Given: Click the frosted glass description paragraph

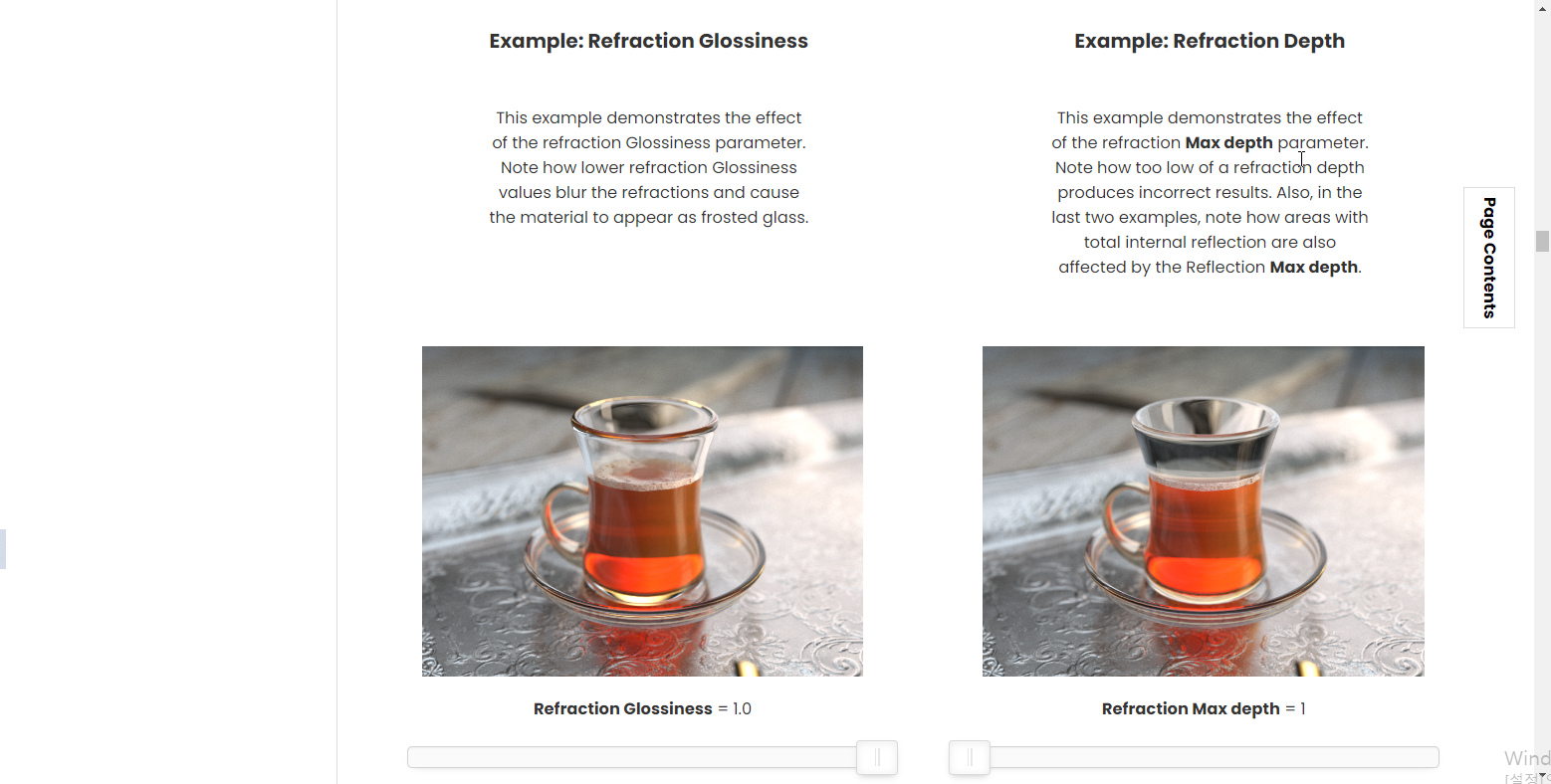Looking at the screenshot, I should tap(649, 167).
